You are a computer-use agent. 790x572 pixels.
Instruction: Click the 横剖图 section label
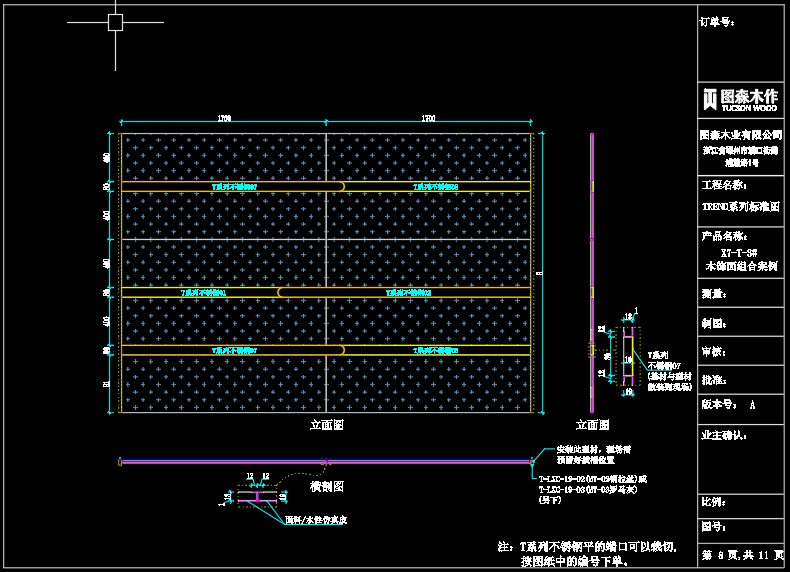pyautogui.click(x=326, y=487)
